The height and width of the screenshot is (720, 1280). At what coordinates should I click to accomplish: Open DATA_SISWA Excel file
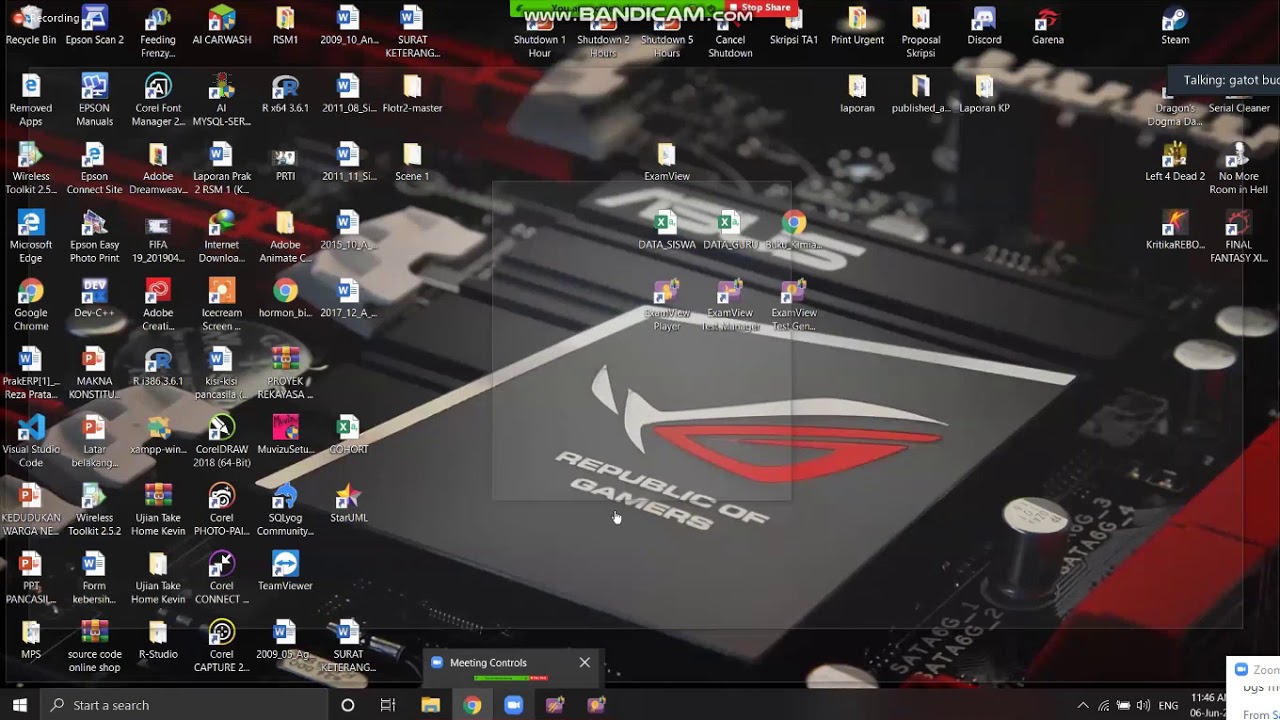tap(667, 231)
